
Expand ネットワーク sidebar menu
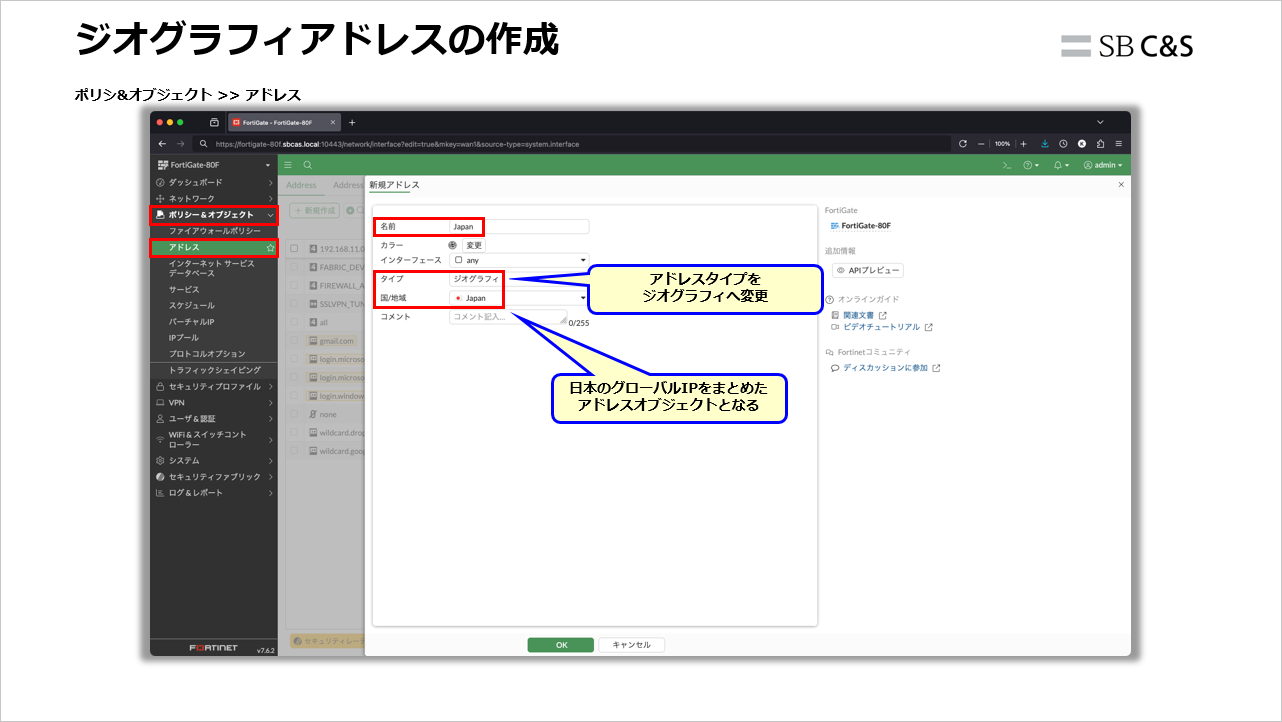[x=213, y=199]
